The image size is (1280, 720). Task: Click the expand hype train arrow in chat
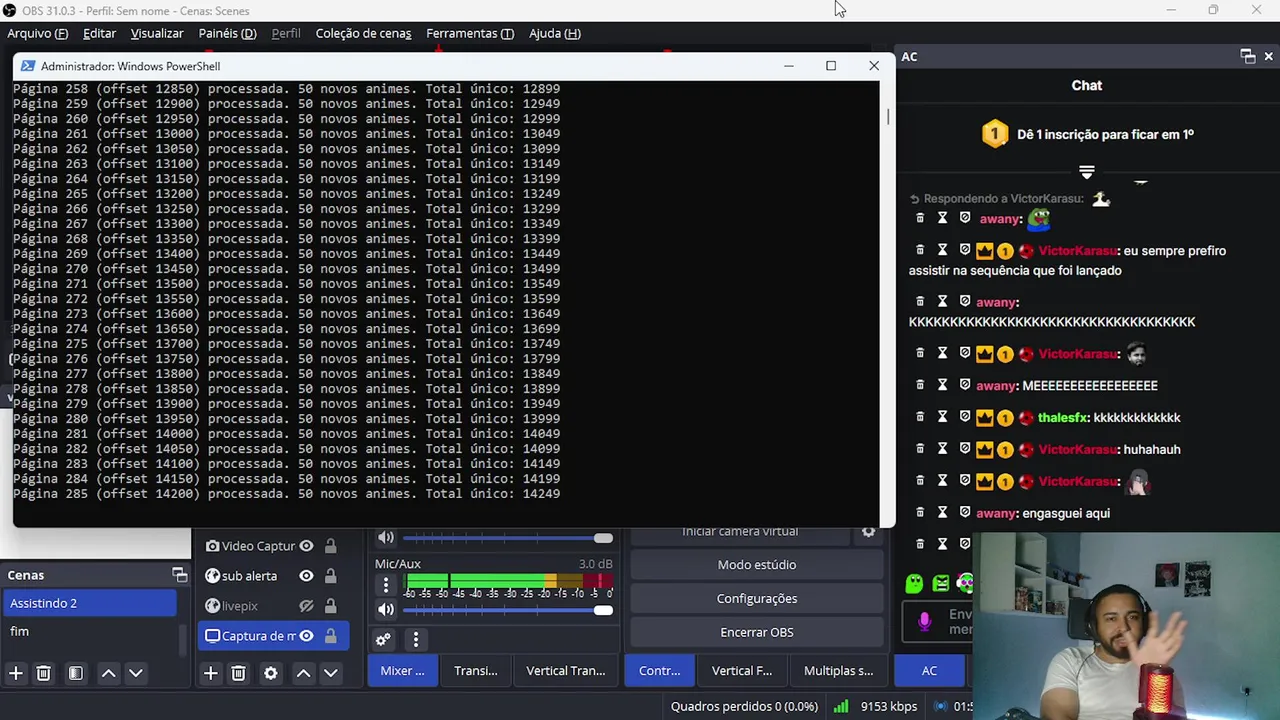(1087, 172)
